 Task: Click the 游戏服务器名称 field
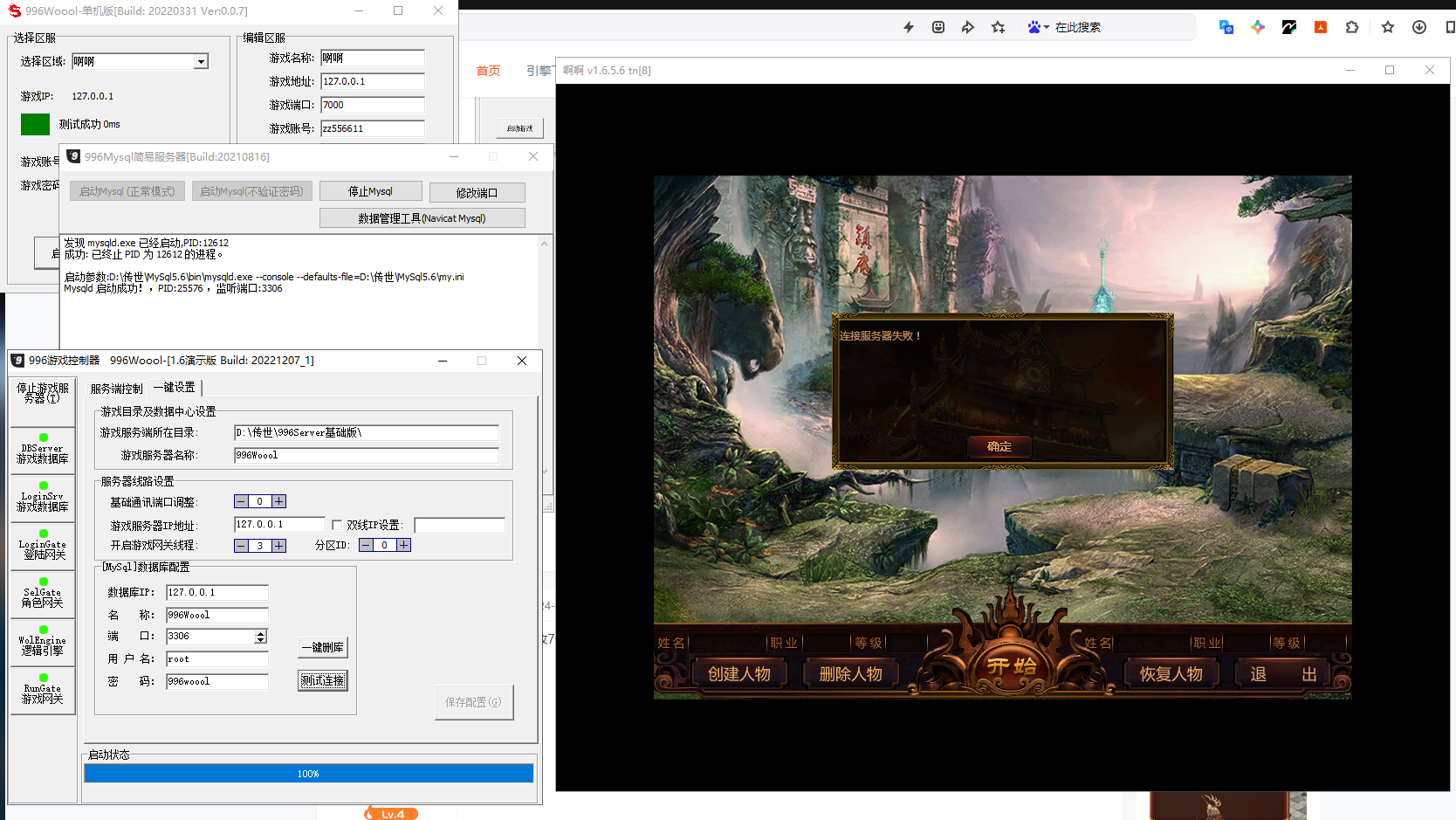pyautogui.click(x=367, y=455)
